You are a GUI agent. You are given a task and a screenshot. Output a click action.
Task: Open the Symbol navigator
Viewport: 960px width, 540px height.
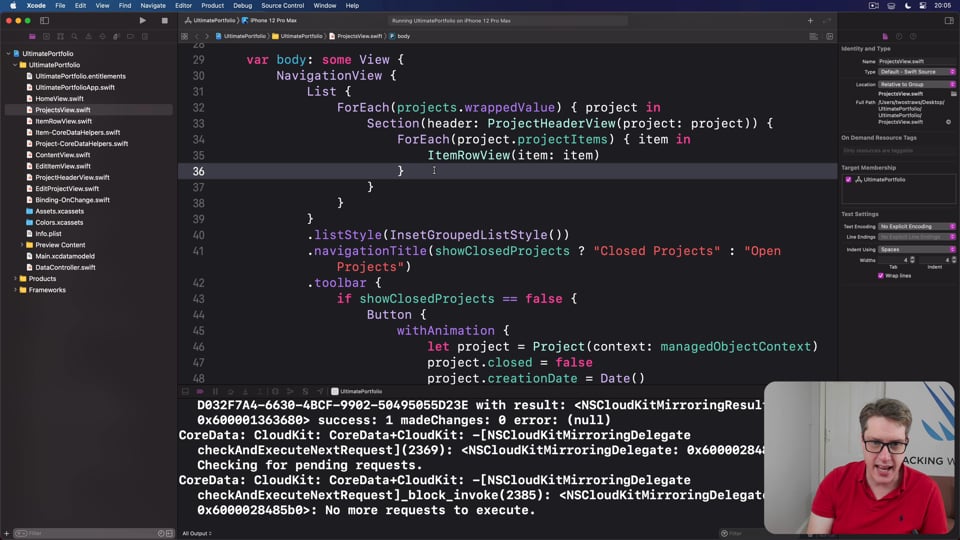pyautogui.click(x=60, y=36)
